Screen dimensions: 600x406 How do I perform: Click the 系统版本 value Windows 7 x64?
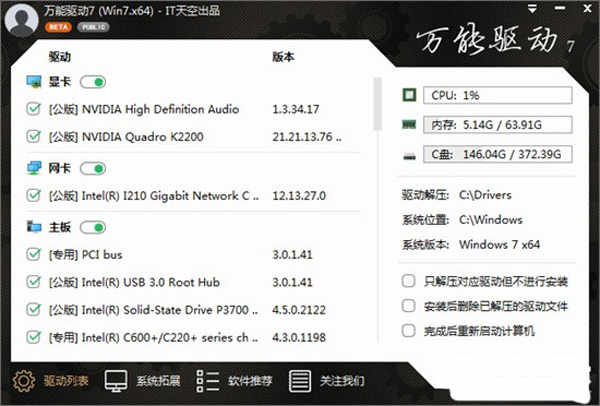pos(499,244)
